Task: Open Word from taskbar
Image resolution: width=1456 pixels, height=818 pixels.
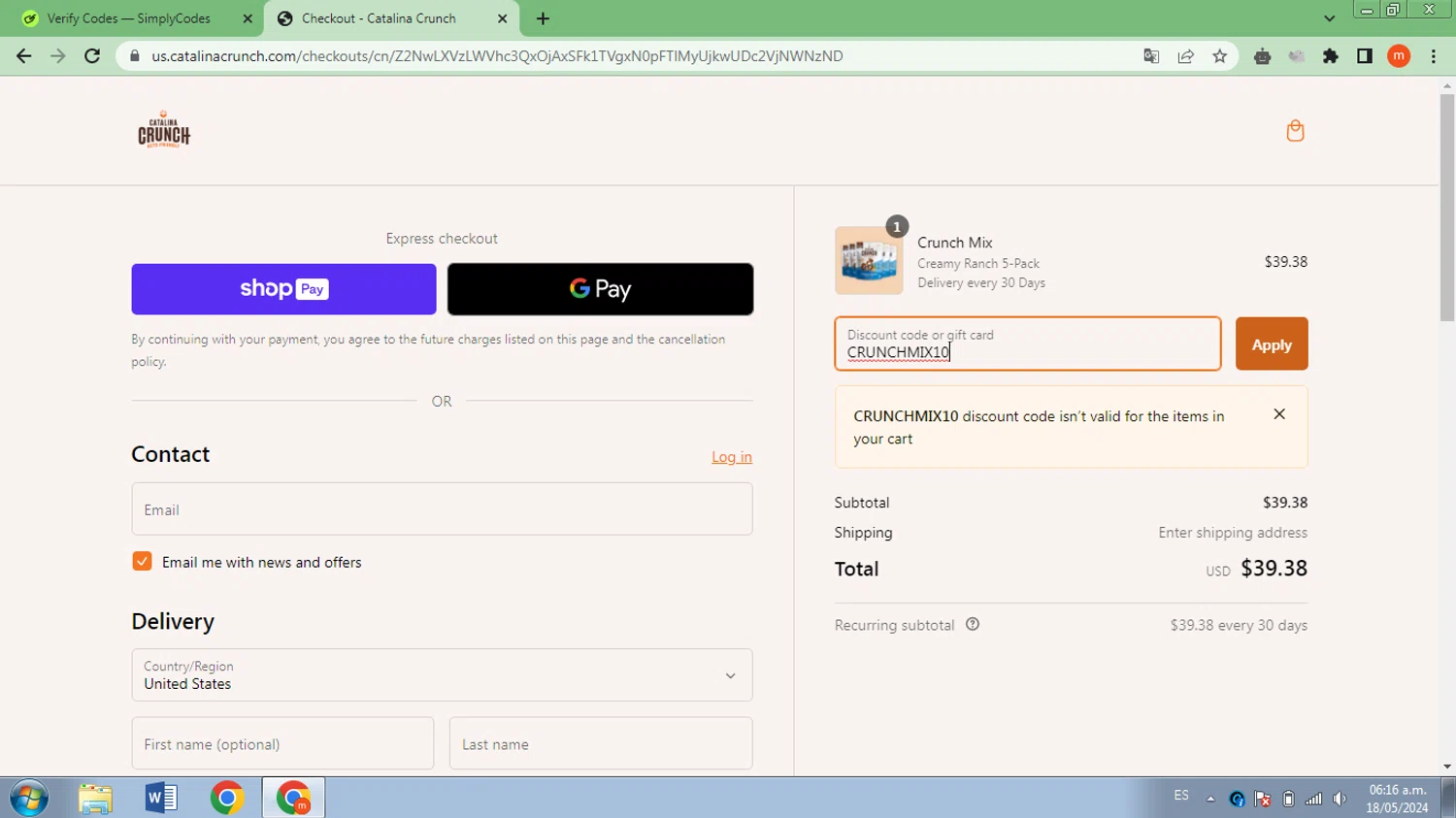Action: [x=161, y=798]
